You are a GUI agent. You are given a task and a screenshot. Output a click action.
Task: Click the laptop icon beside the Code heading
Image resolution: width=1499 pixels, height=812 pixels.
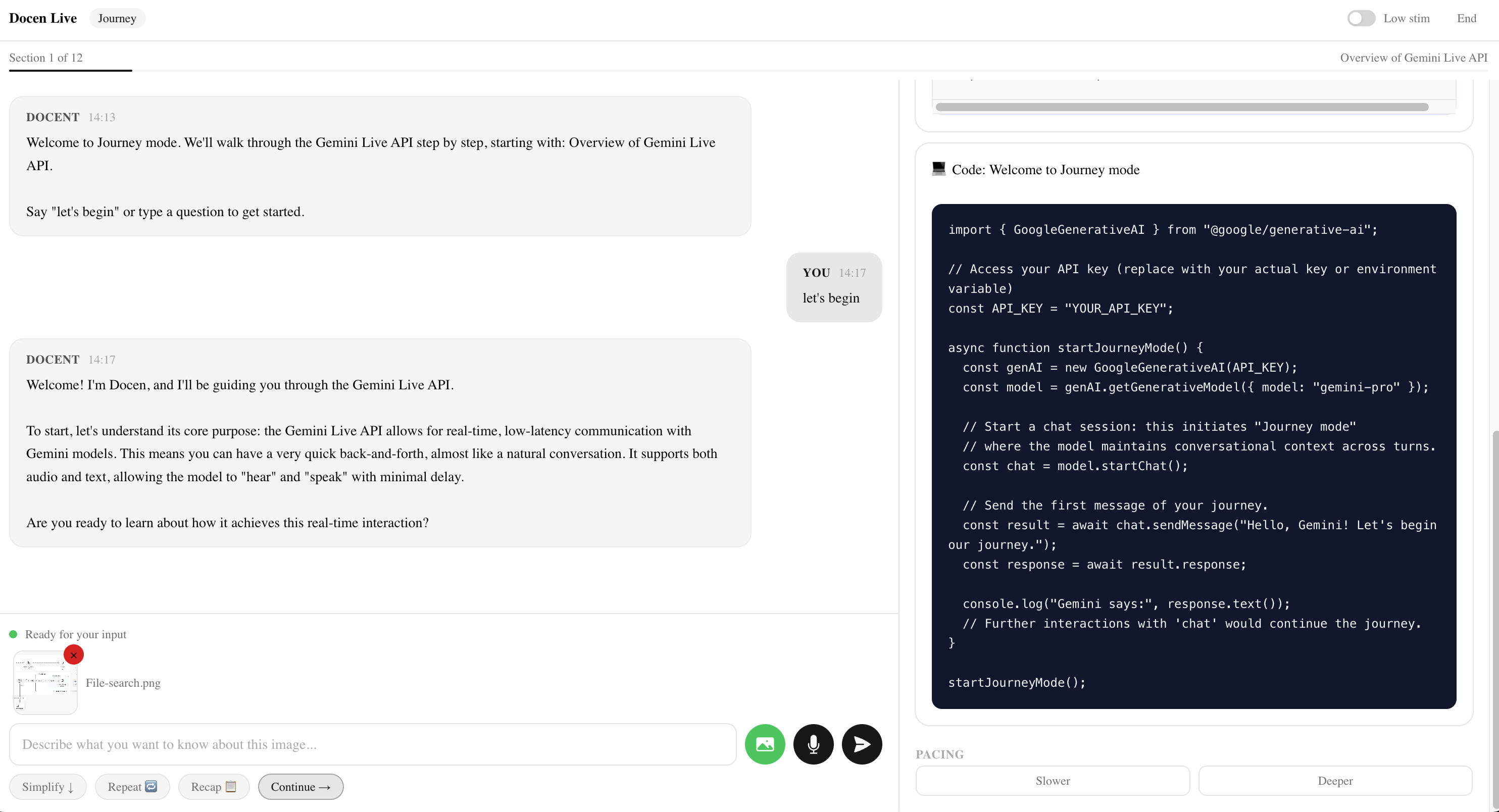[938, 169]
